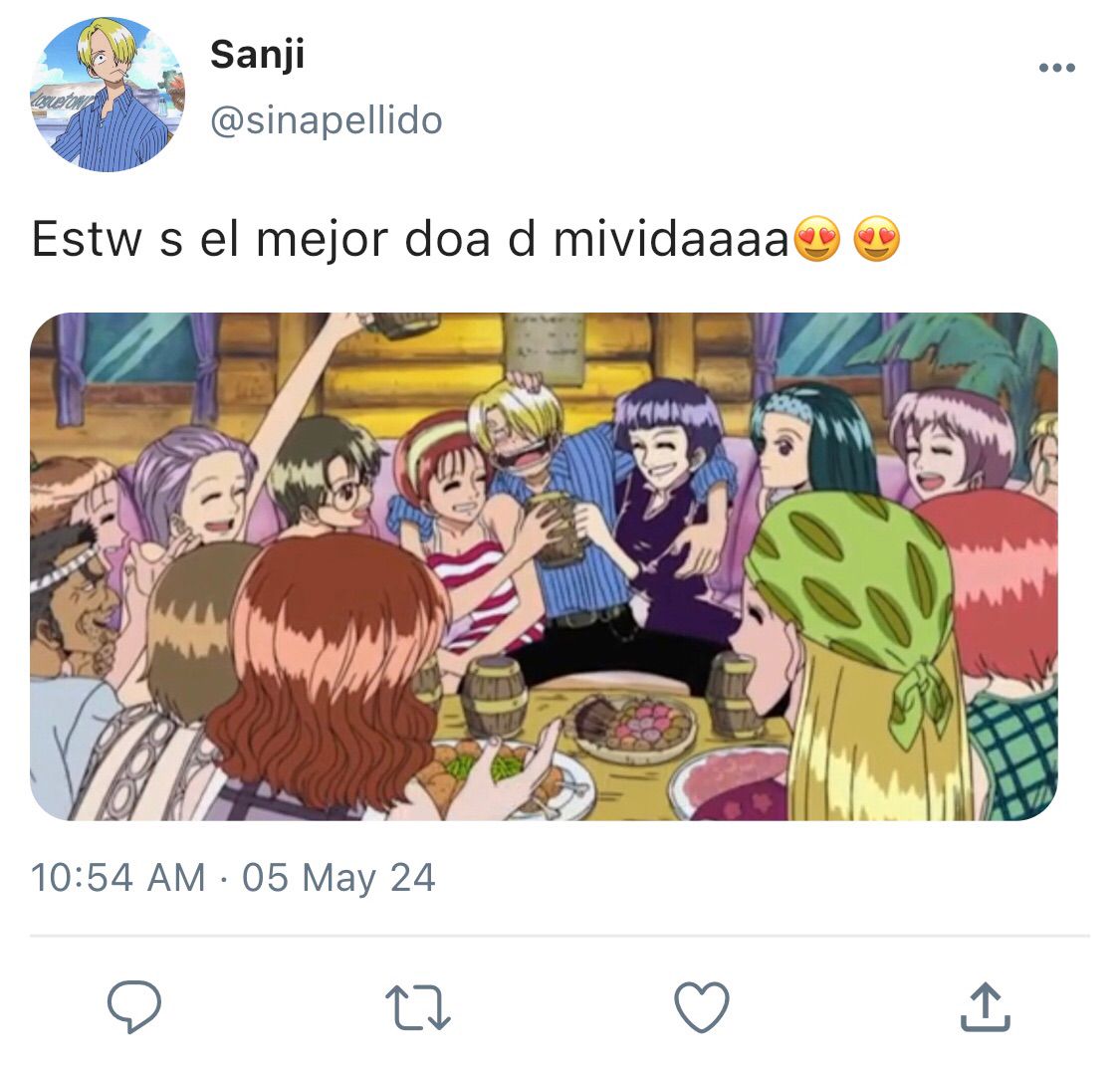Share Sanji's tweet externally
1120x1070 pixels.
985,1007
